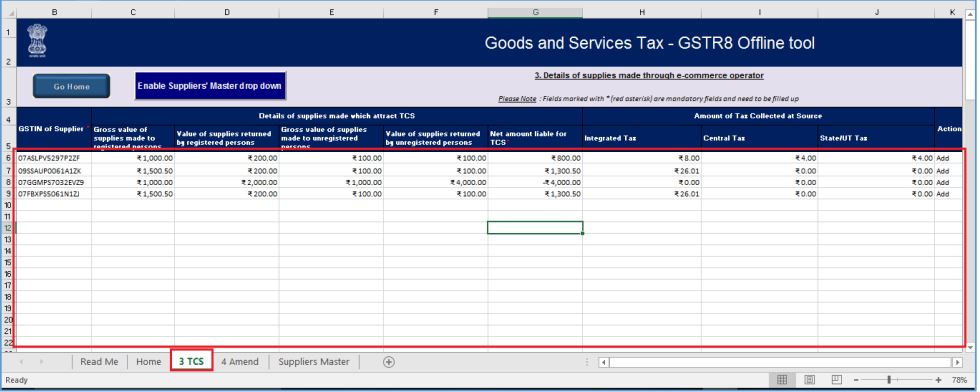Select row 10 header
Image resolution: width=980 pixels, height=392 pixels.
pyautogui.click(x=8, y=205)
